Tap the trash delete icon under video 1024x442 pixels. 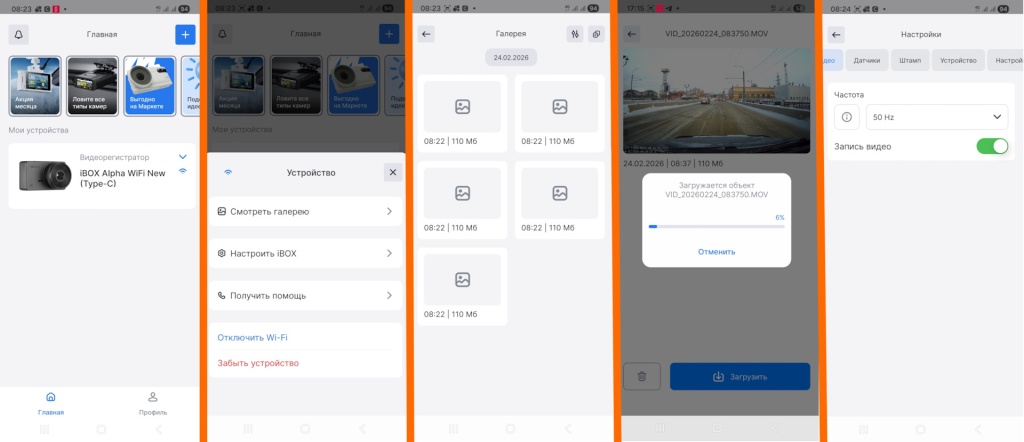641,377
